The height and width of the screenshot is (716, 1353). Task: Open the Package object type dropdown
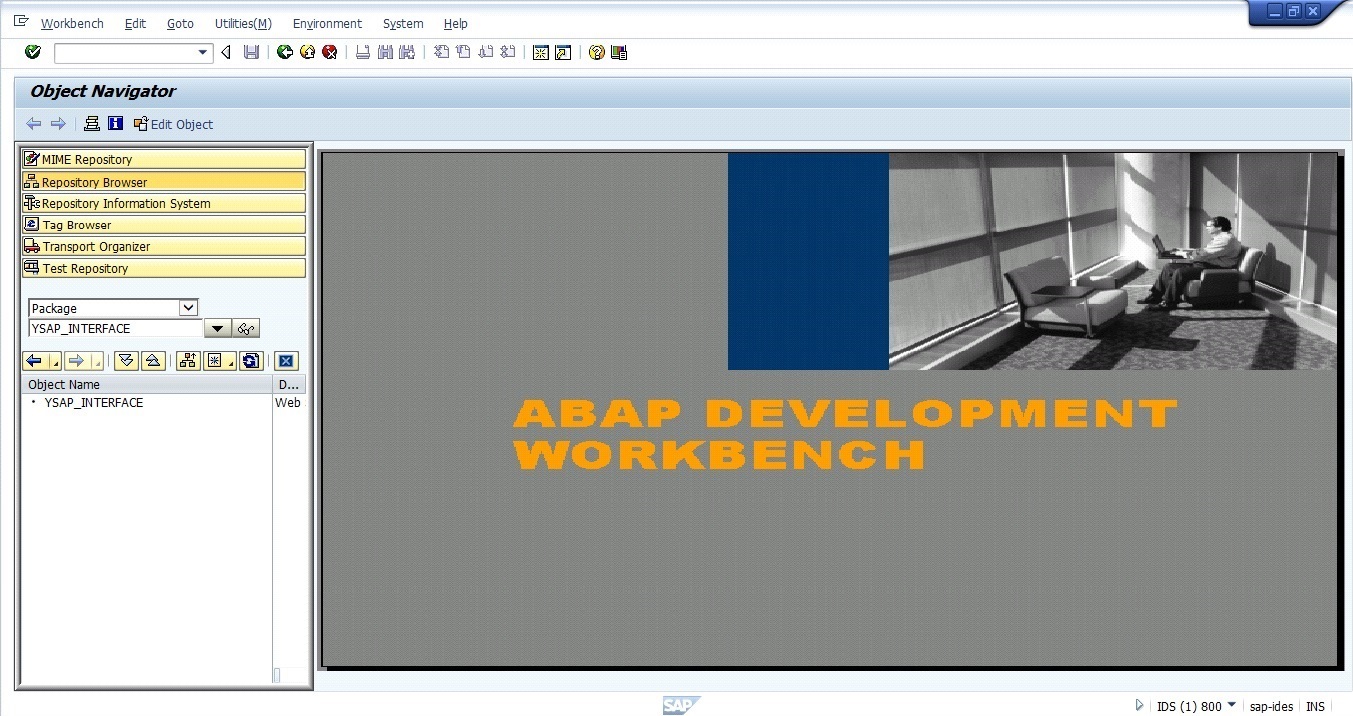tap(188, 308)
